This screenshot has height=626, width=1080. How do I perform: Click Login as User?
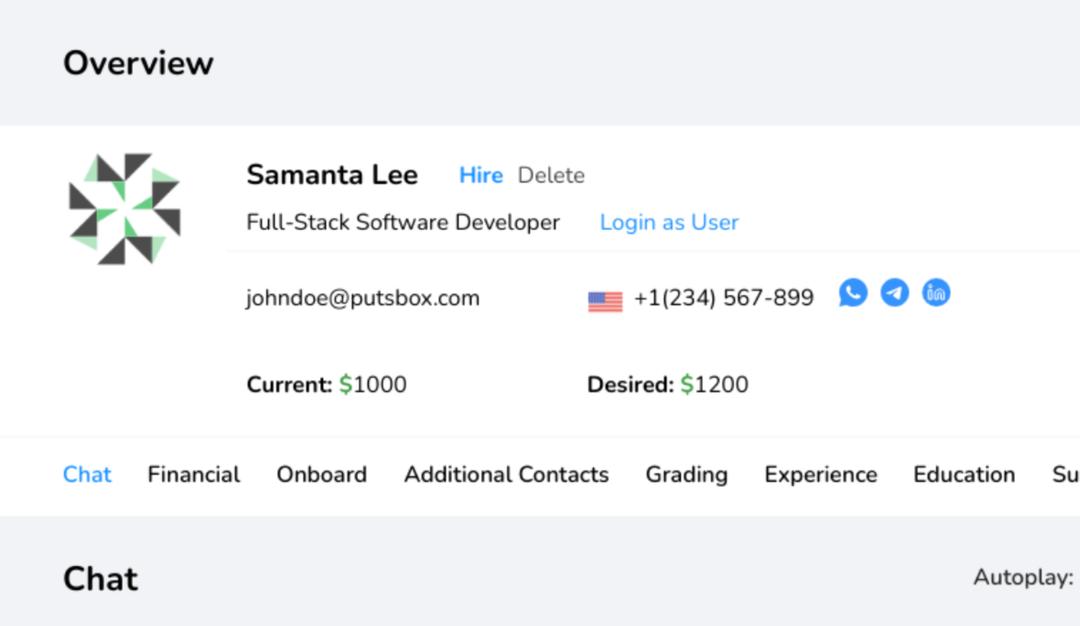(x=668, y=222)
